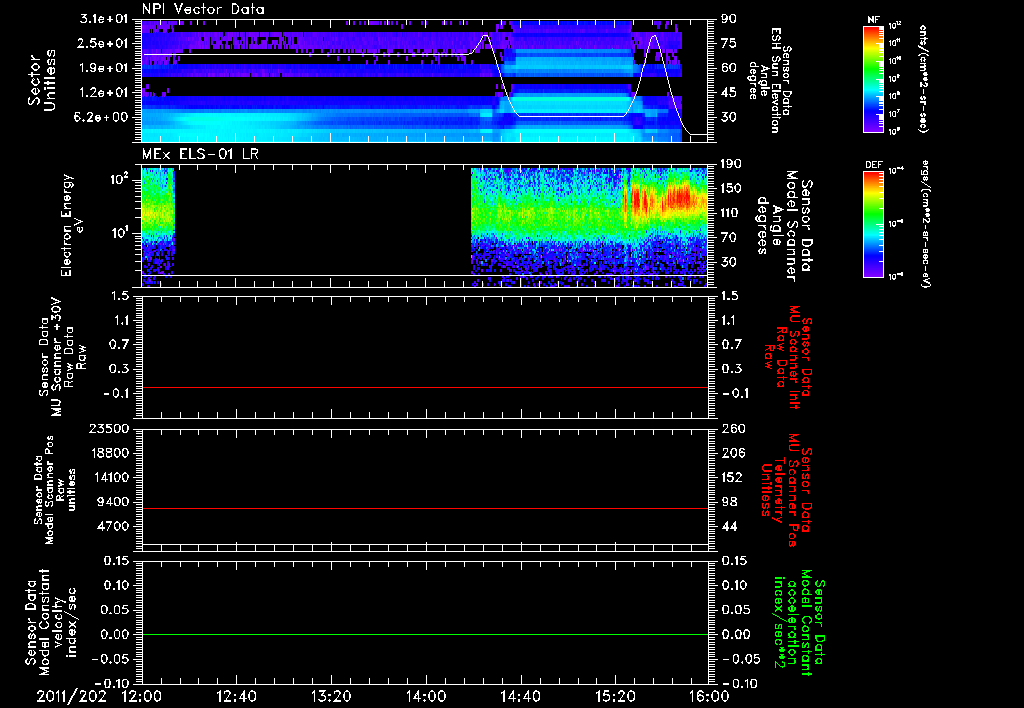Click the 3.1e+01 sector tick label
Viewport: 1024px width, 708px height.
[x=105, y=19]
